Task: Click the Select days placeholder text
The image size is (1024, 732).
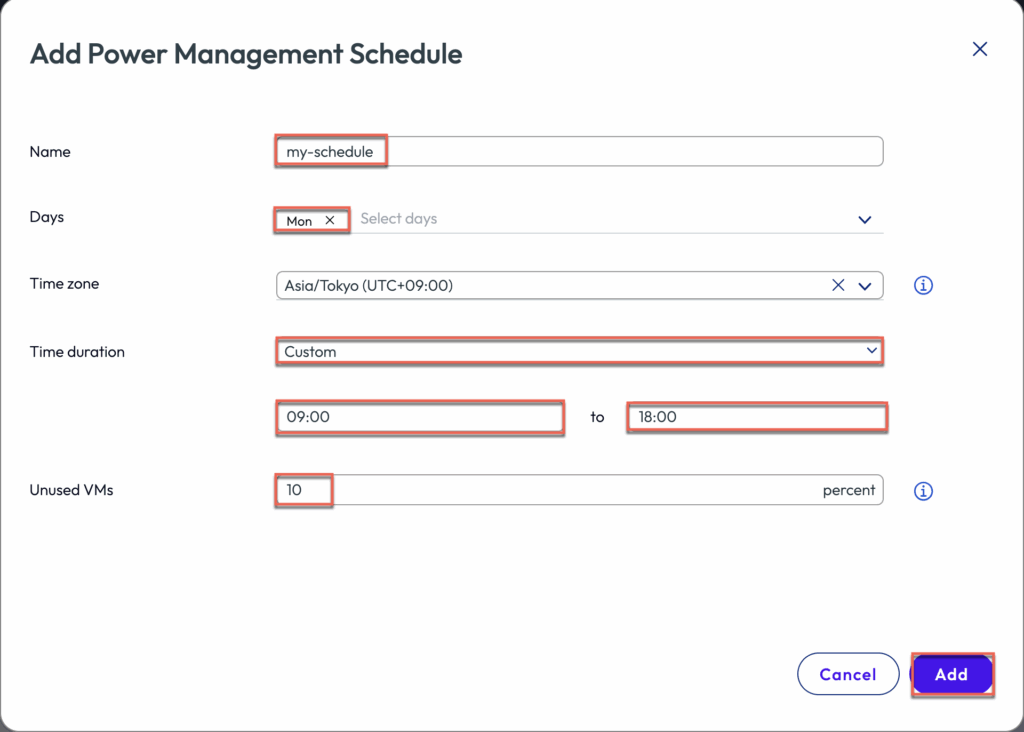Action: 399,219
